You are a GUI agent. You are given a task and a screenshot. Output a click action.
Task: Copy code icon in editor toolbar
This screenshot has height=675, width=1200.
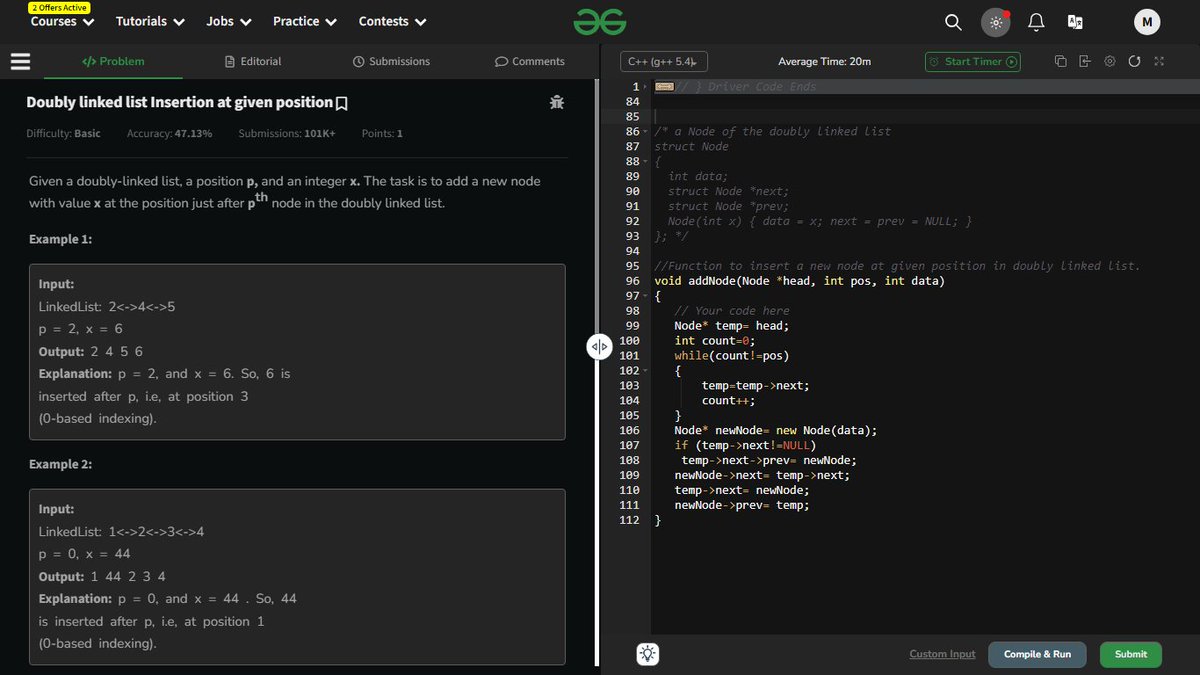tap(1061, 61)
